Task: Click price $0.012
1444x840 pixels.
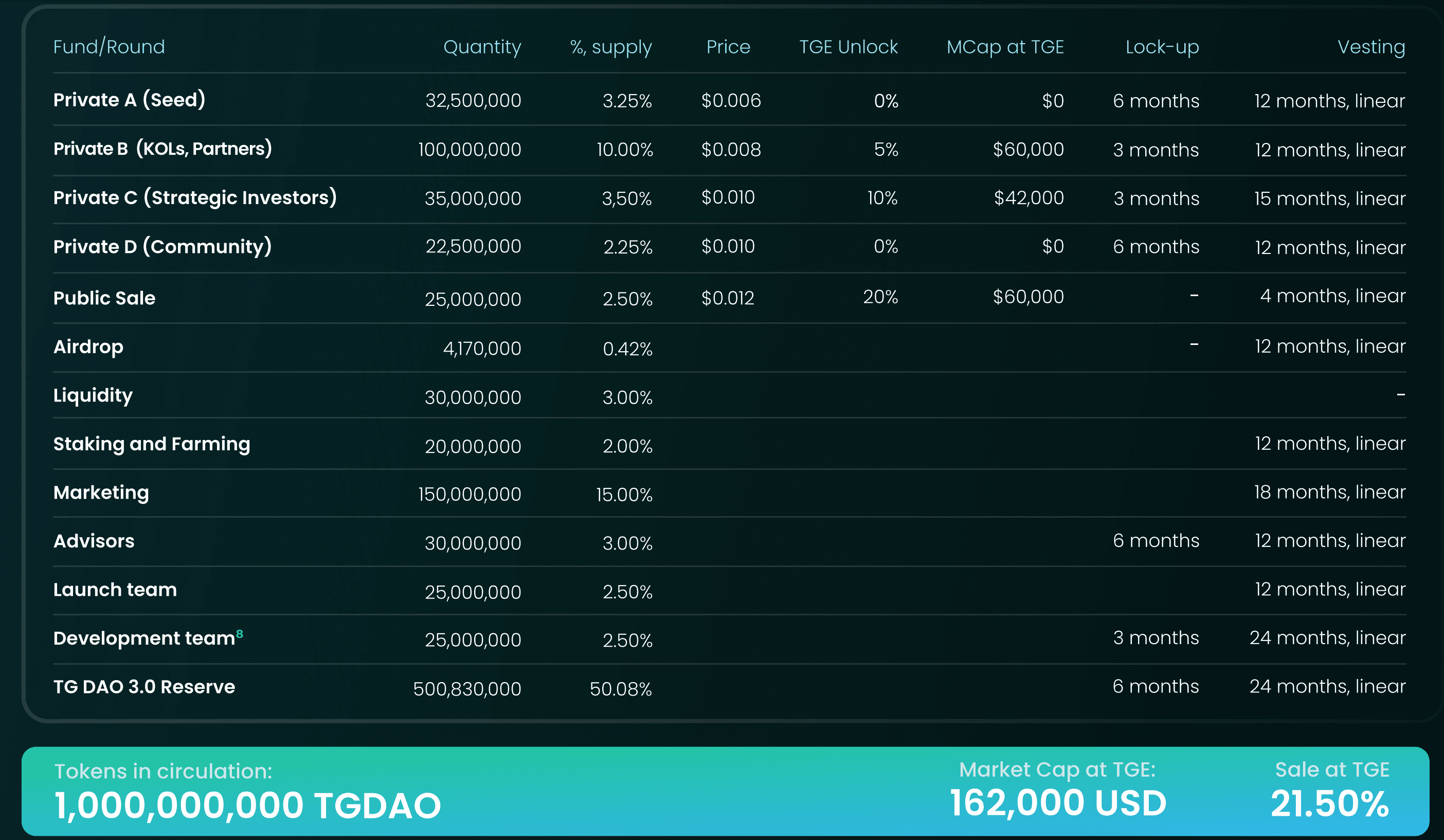Action: coord(728,298)
